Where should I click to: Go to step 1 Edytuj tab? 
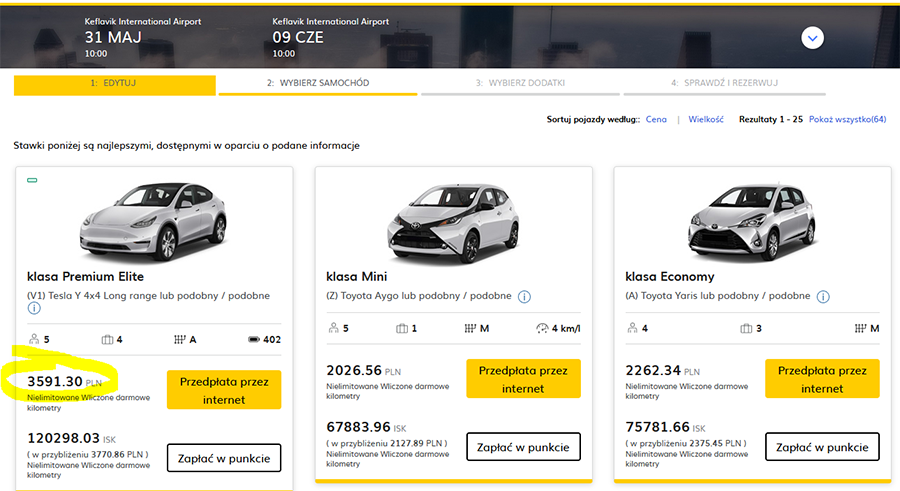point(114,84)
